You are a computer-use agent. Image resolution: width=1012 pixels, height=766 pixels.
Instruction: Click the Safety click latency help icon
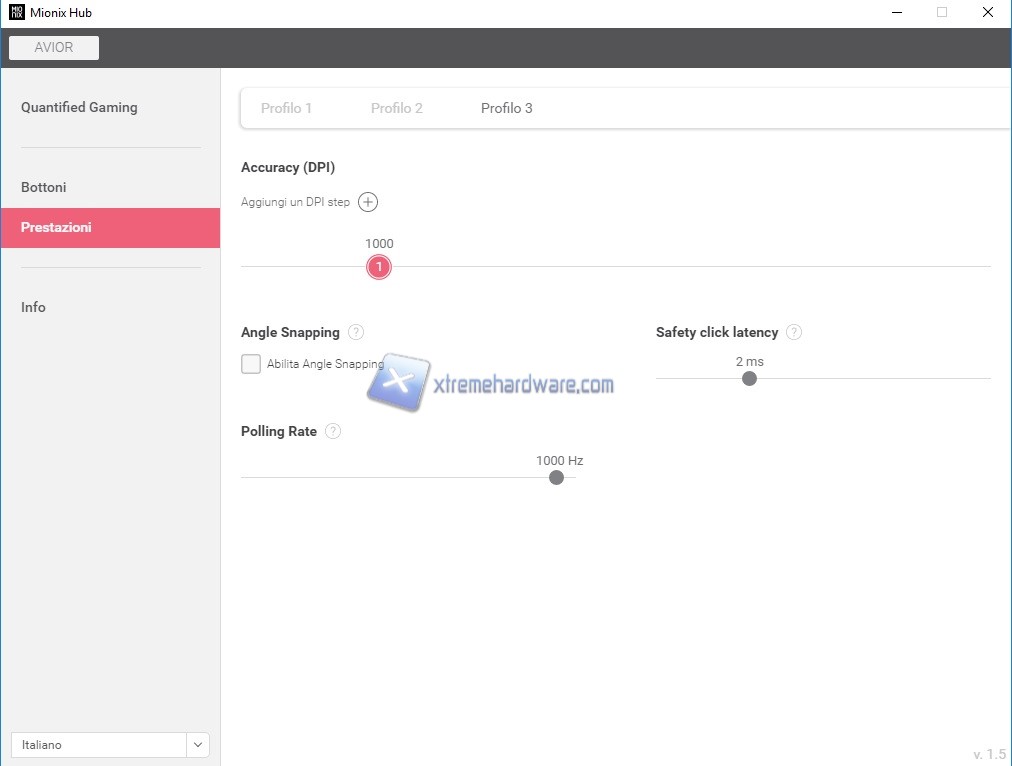[794, 332]
